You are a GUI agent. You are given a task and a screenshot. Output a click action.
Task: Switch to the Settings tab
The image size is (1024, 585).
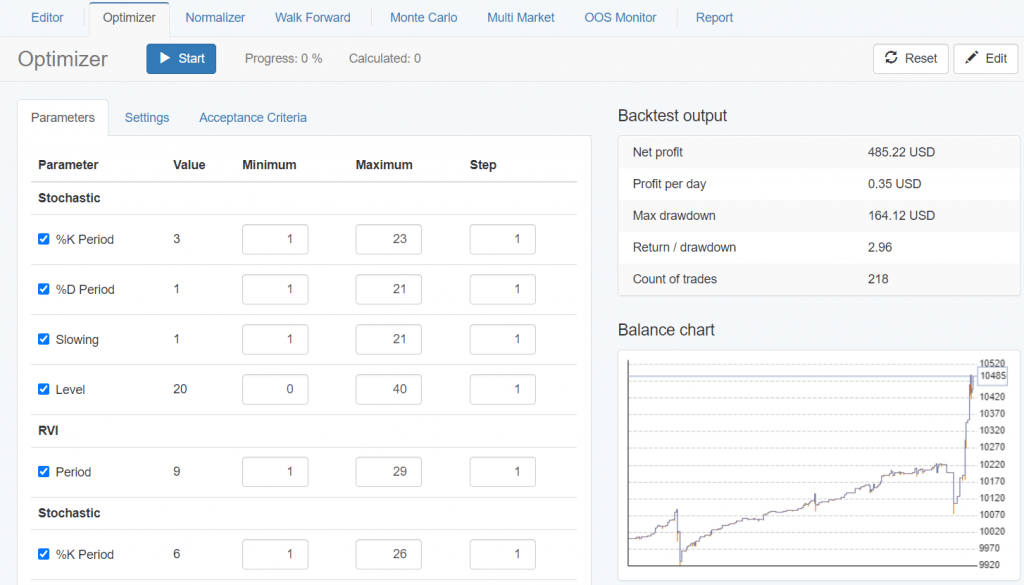click(x=146, y=117)
